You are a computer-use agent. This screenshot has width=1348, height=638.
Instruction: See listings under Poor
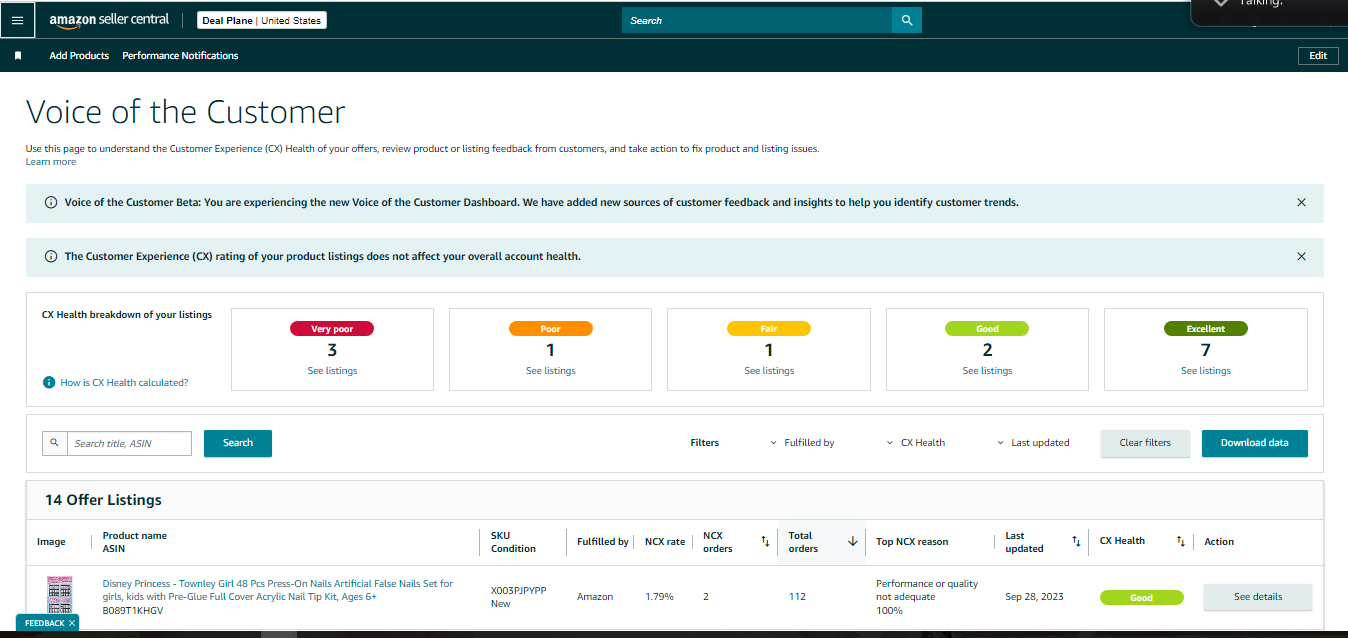click(551, 371)
